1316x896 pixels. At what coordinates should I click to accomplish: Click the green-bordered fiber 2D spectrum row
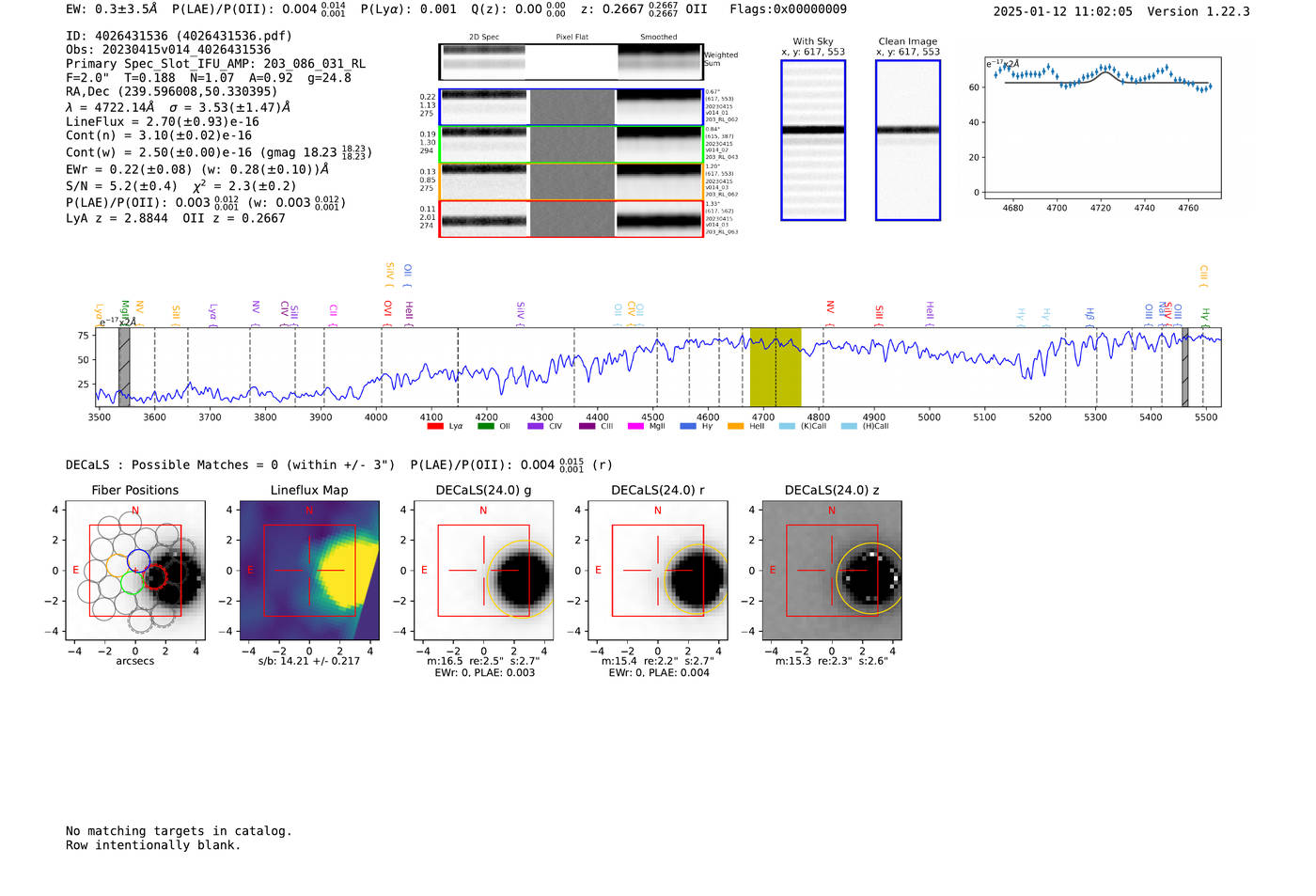coord(571,145)
